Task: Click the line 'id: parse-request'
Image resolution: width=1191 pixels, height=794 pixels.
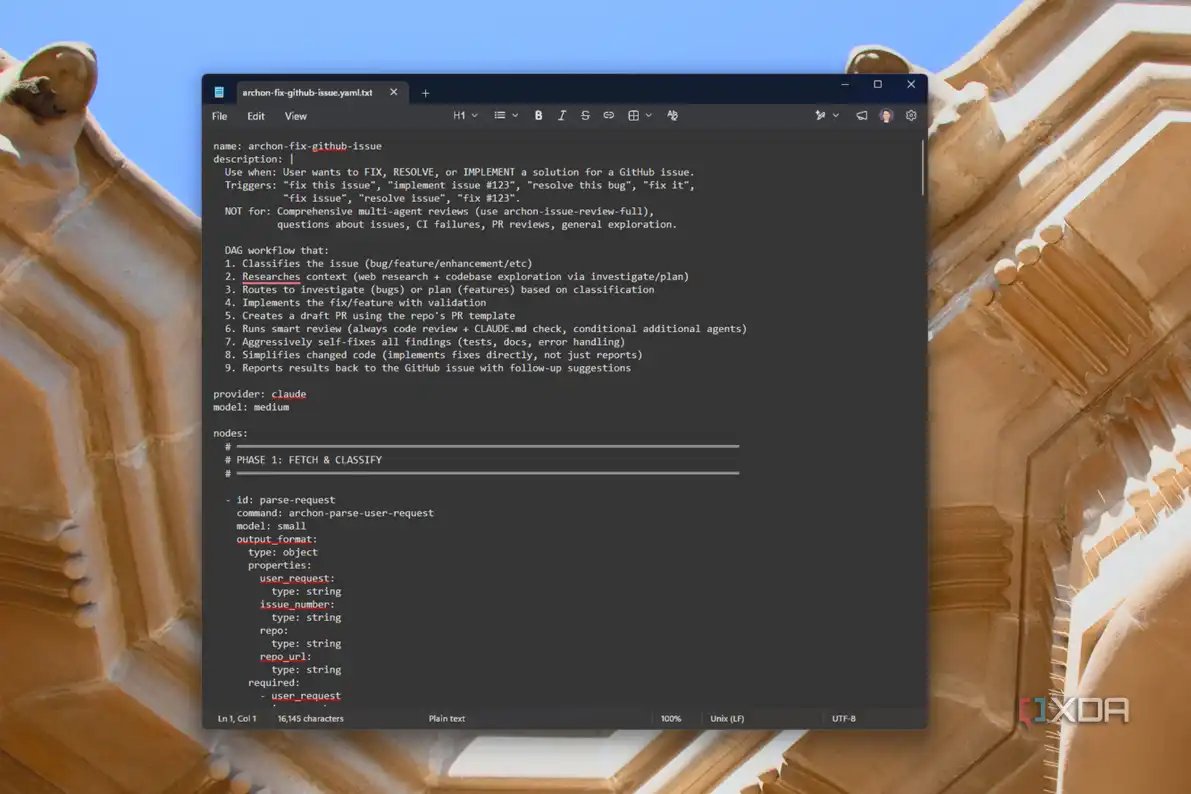Action: click(286, 500)
